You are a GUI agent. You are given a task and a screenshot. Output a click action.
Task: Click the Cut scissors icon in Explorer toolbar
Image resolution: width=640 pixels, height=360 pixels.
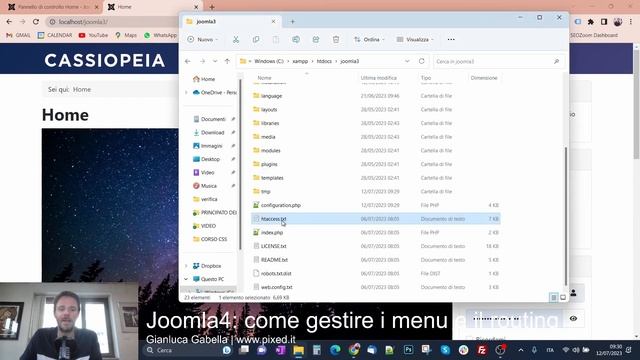pos(236,40)
